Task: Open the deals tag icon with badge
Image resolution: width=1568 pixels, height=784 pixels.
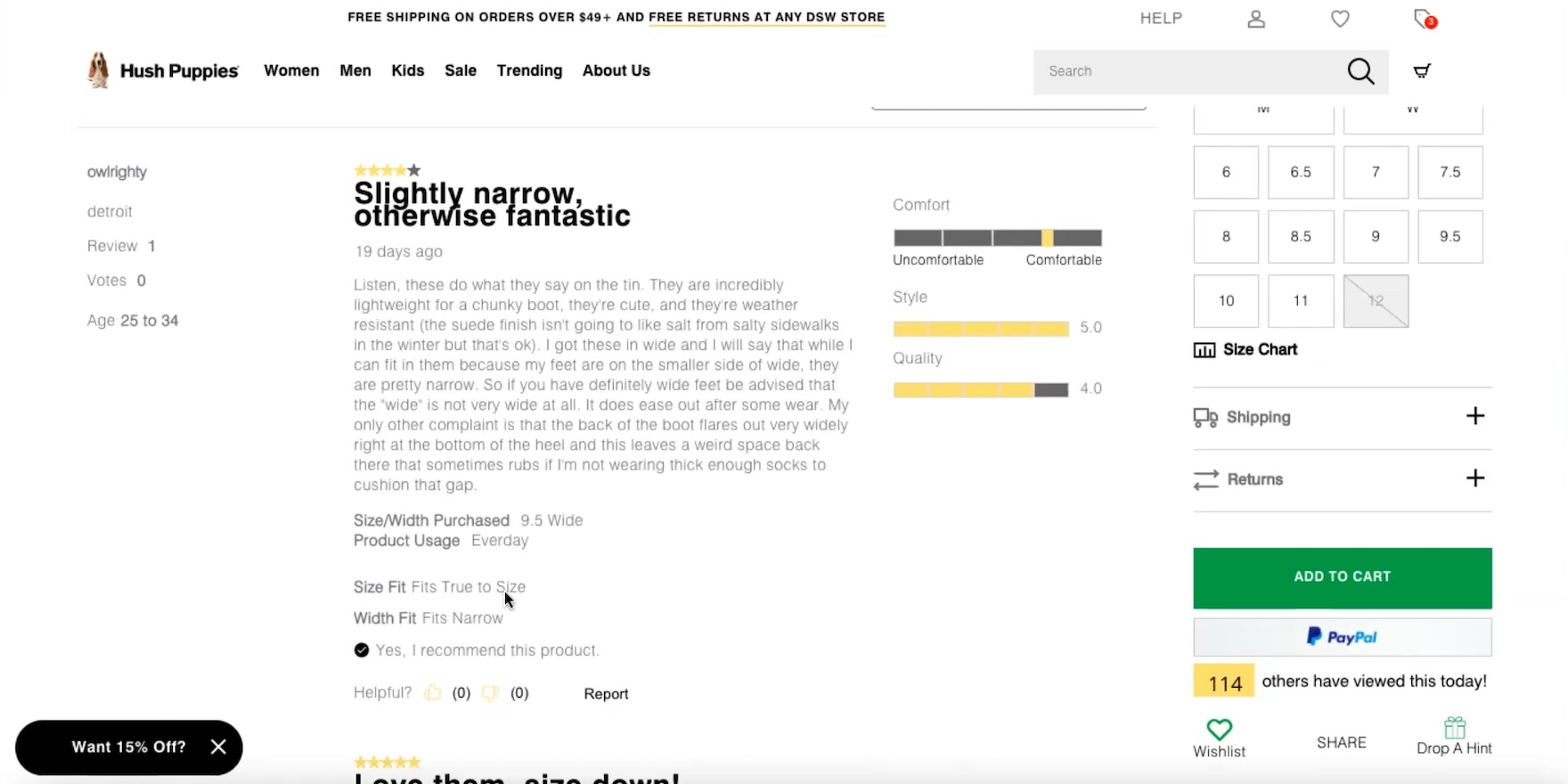Action: point(1424,19)
